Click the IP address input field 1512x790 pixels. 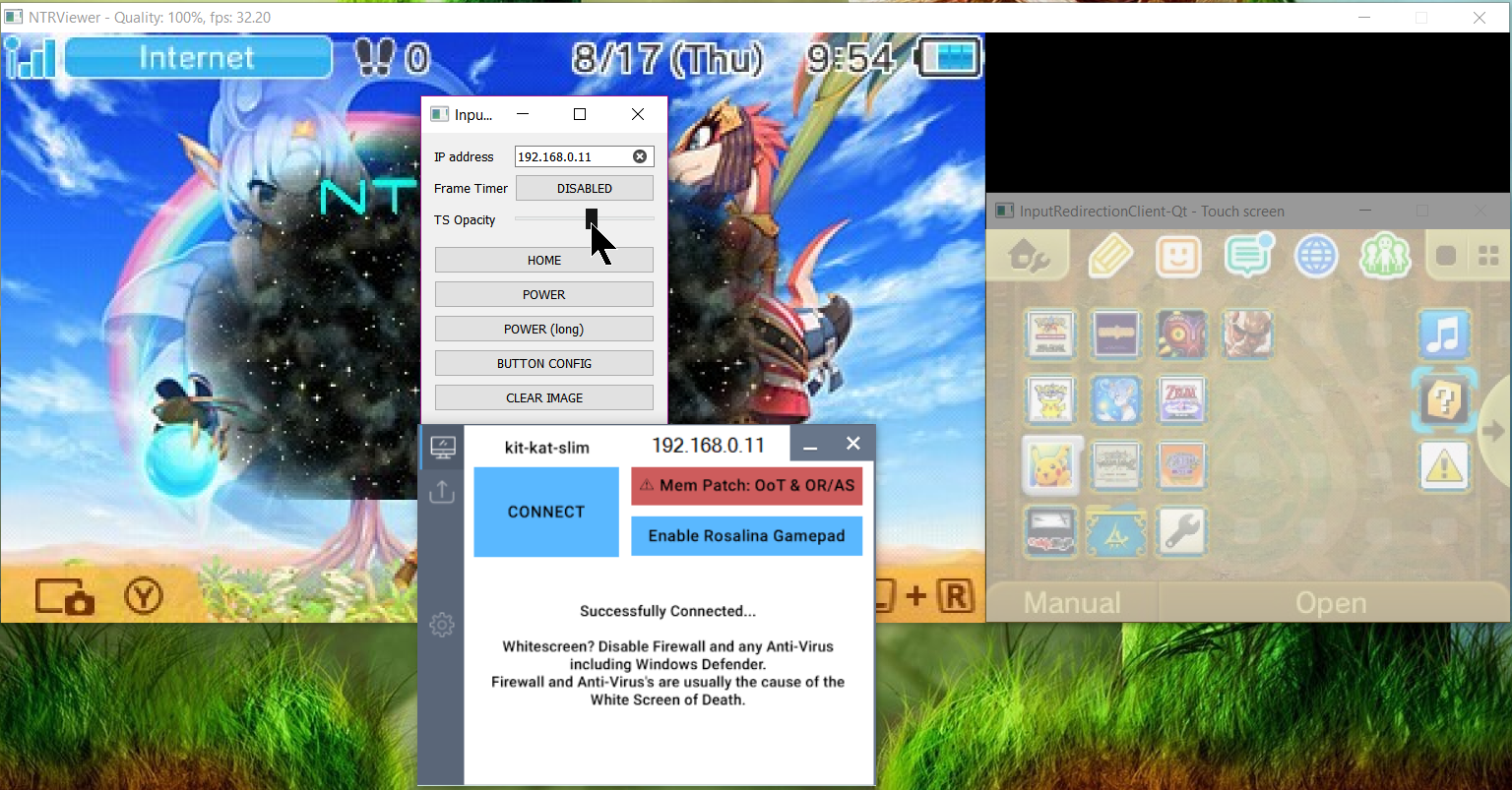571,156
